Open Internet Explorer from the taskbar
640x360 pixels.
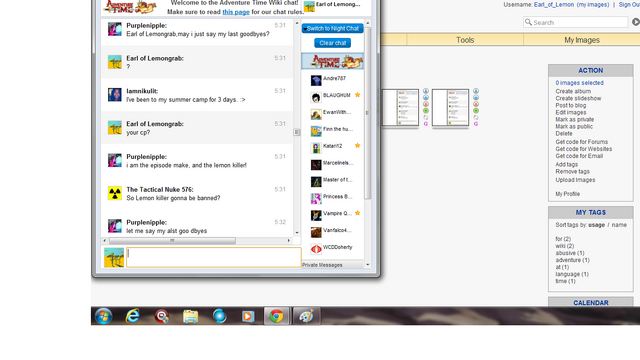[132, 316]
